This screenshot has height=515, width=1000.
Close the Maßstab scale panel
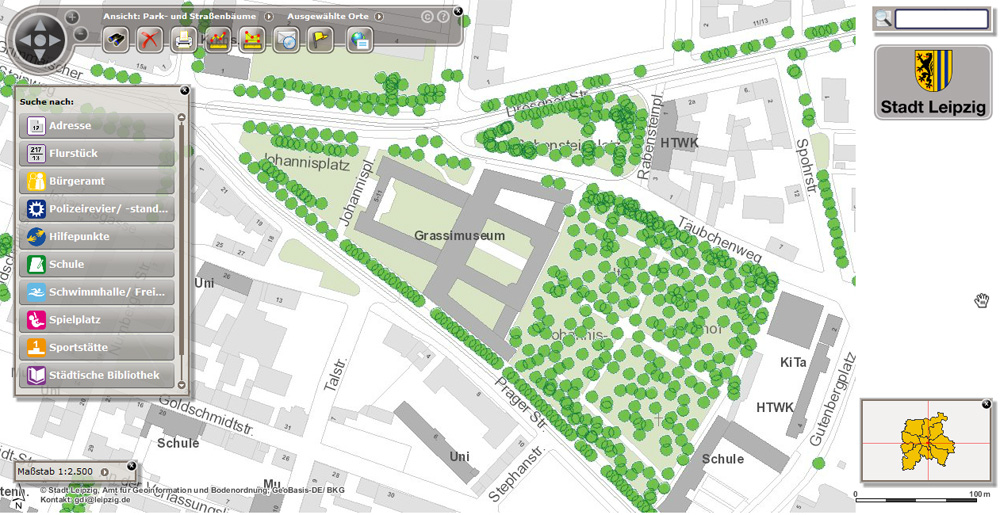pos(132,466)
